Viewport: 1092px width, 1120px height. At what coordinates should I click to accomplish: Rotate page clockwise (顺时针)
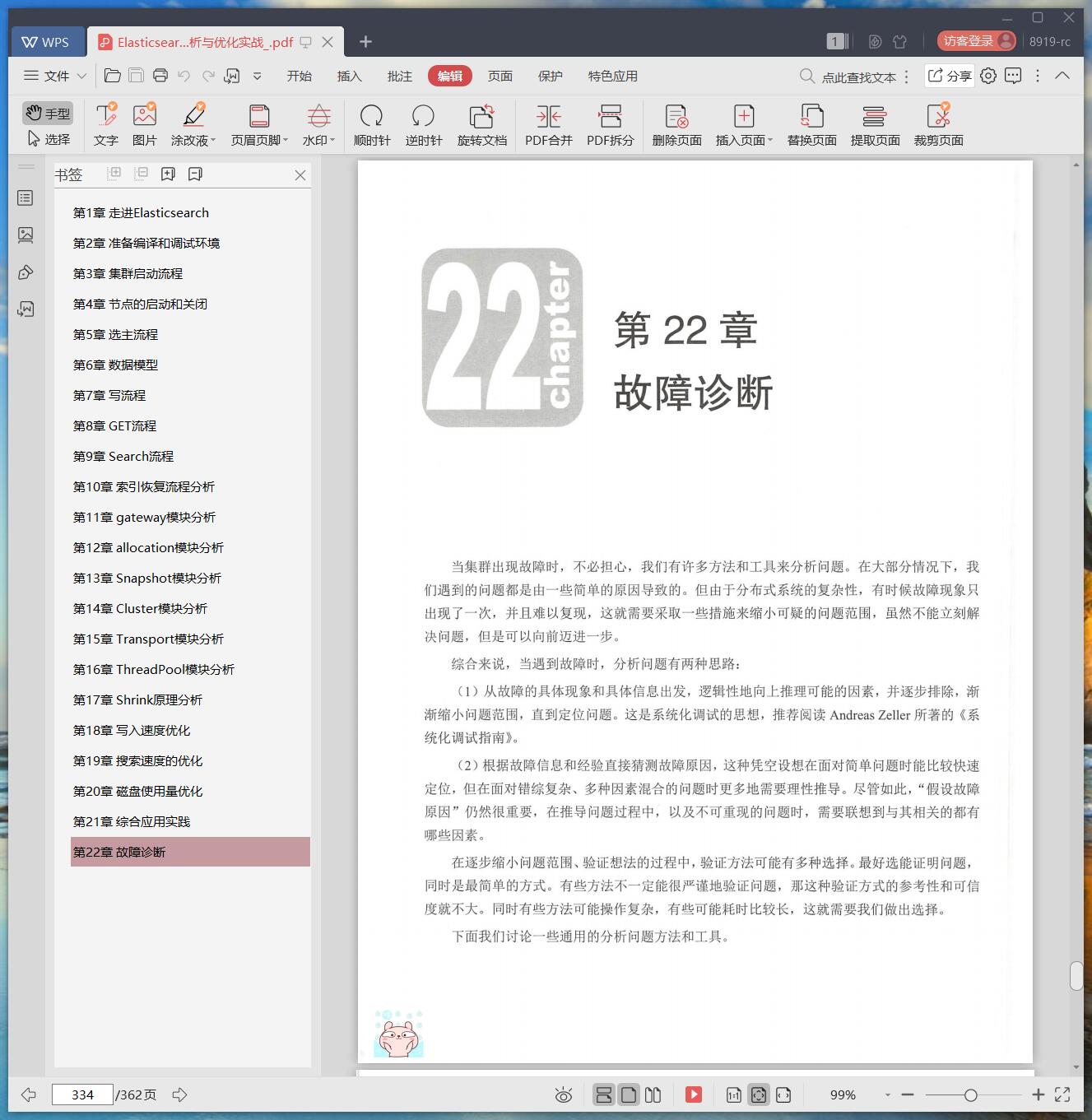point(372,125)
